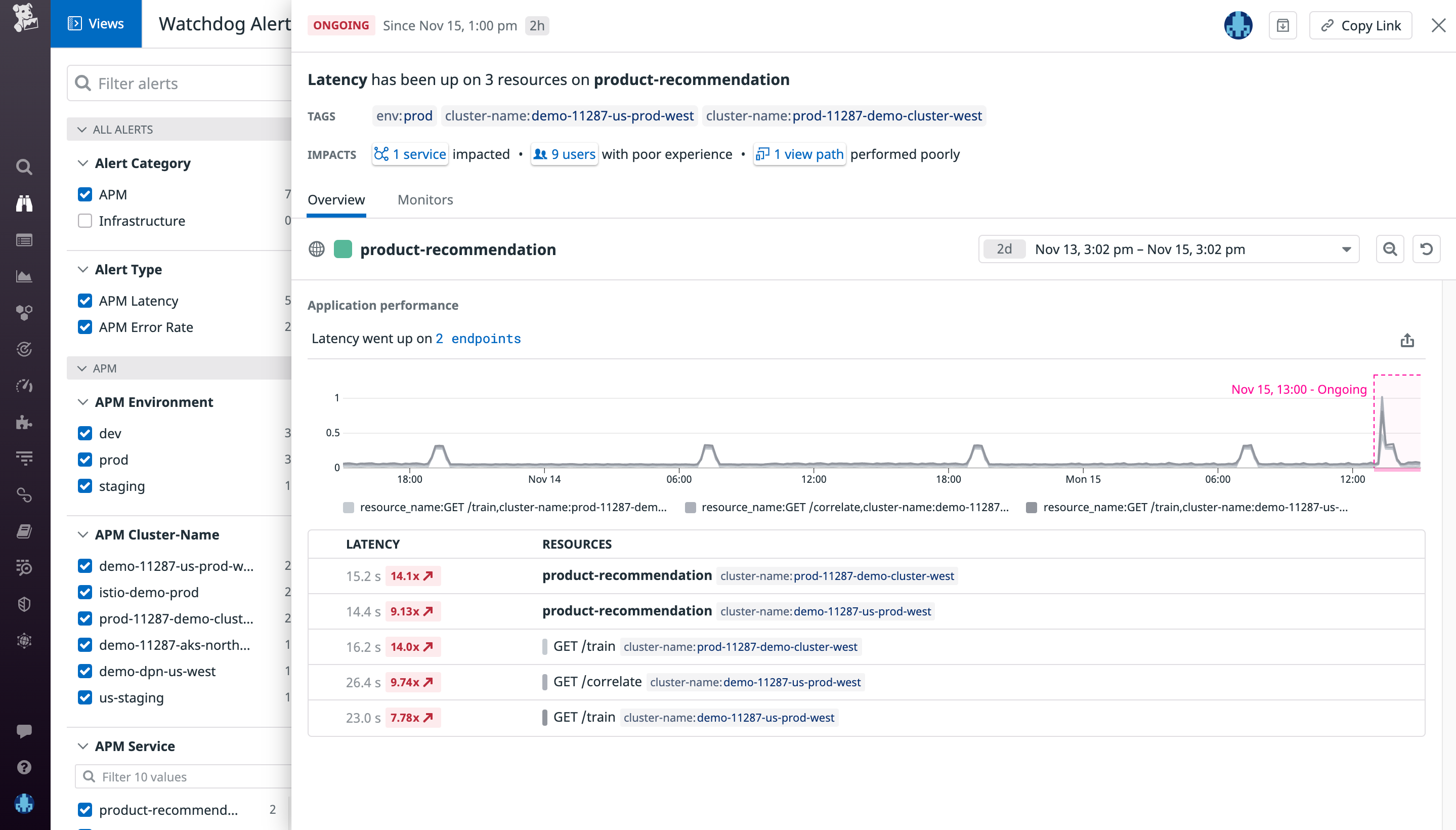1456x830 pixels.
Task: Uncheck the istio-demo-prod cluster filter
Action: point(85,592)
